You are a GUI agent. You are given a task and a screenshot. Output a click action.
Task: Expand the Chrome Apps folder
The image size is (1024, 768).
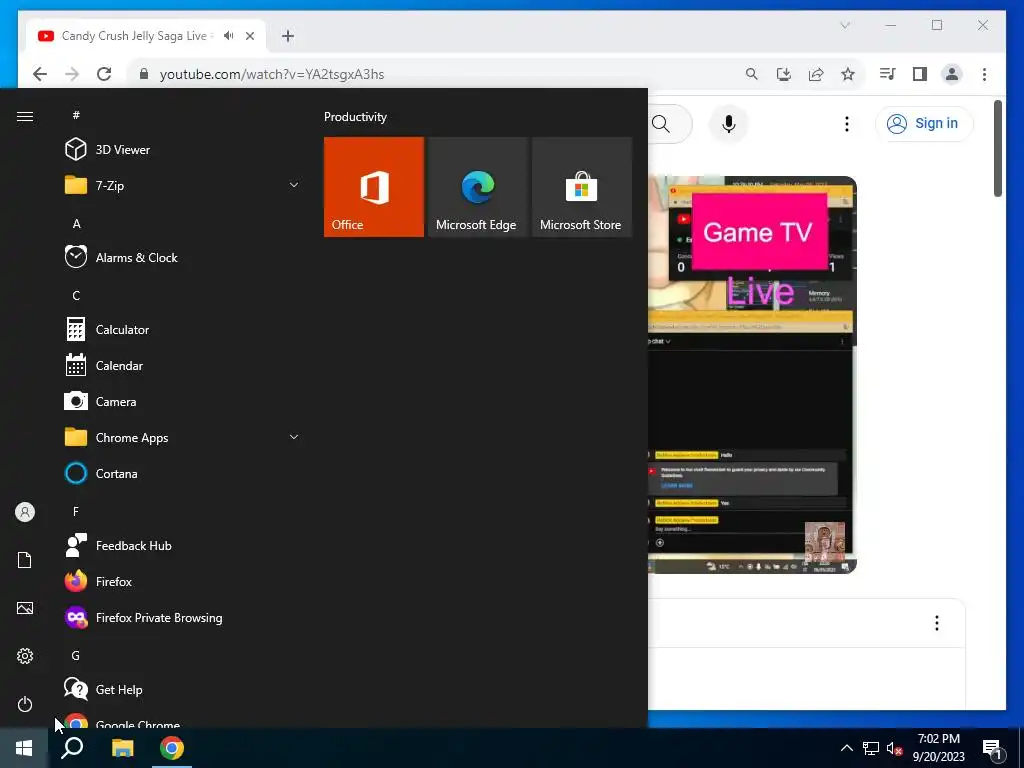[183, 438]
